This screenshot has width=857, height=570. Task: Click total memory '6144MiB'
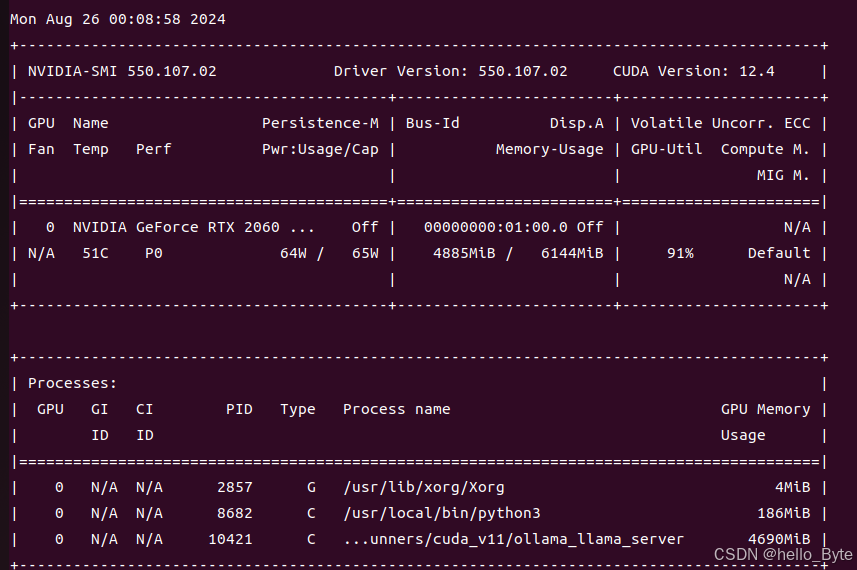coord(572,254)
